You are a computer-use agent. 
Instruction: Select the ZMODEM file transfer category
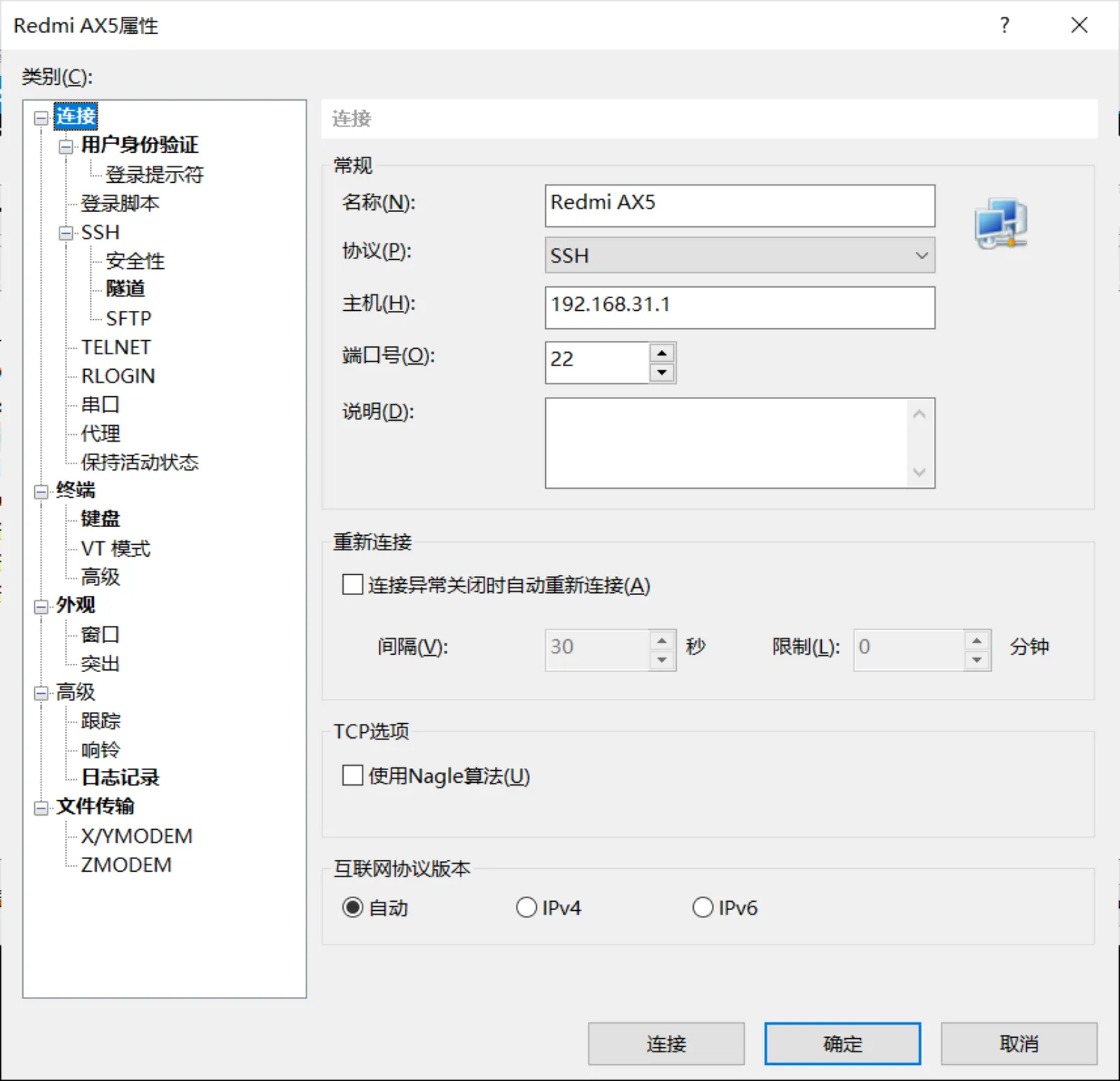(124, 865)
